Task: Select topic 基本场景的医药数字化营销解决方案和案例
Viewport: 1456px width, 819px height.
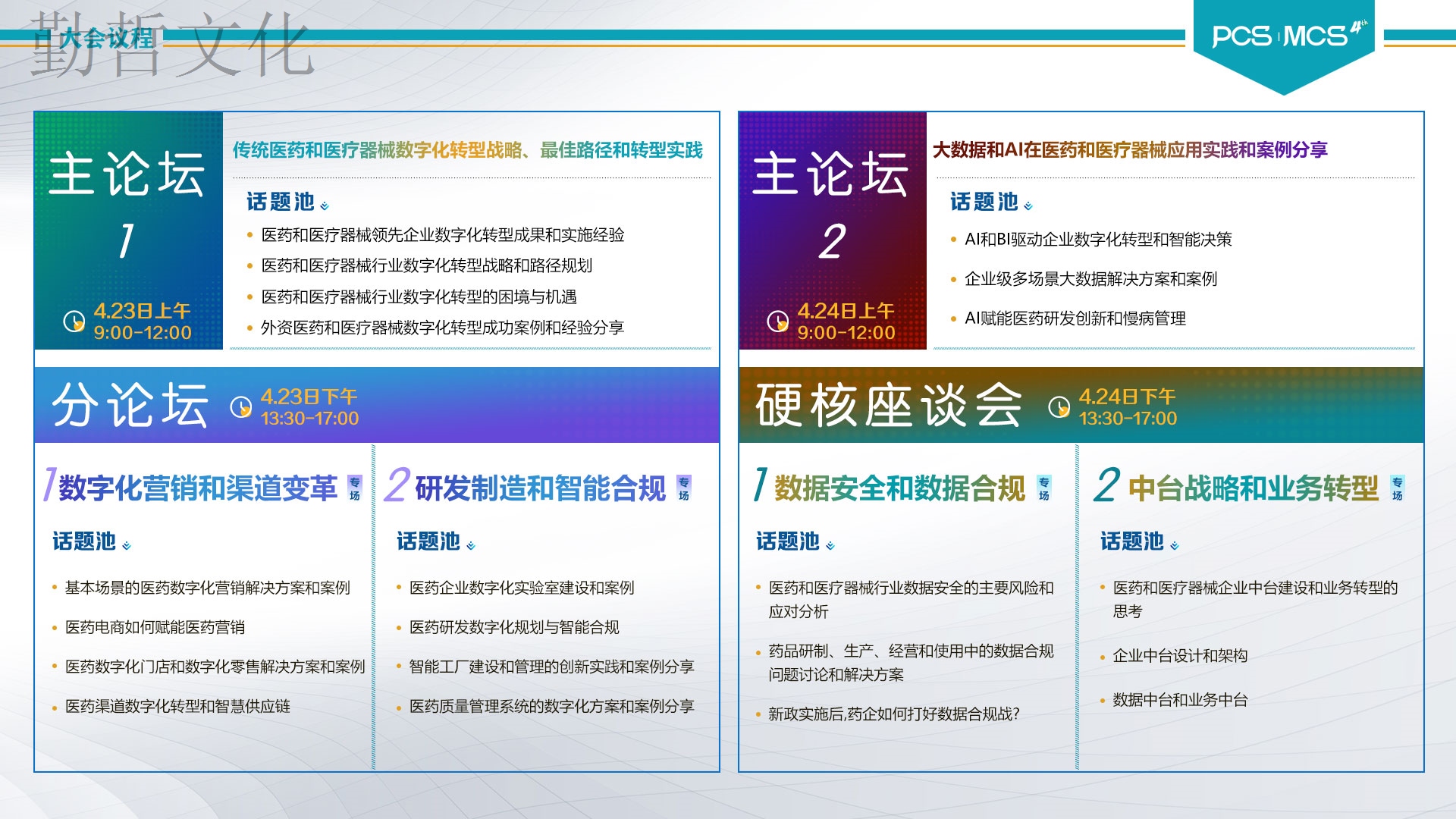Action: (x=208, y=588)
